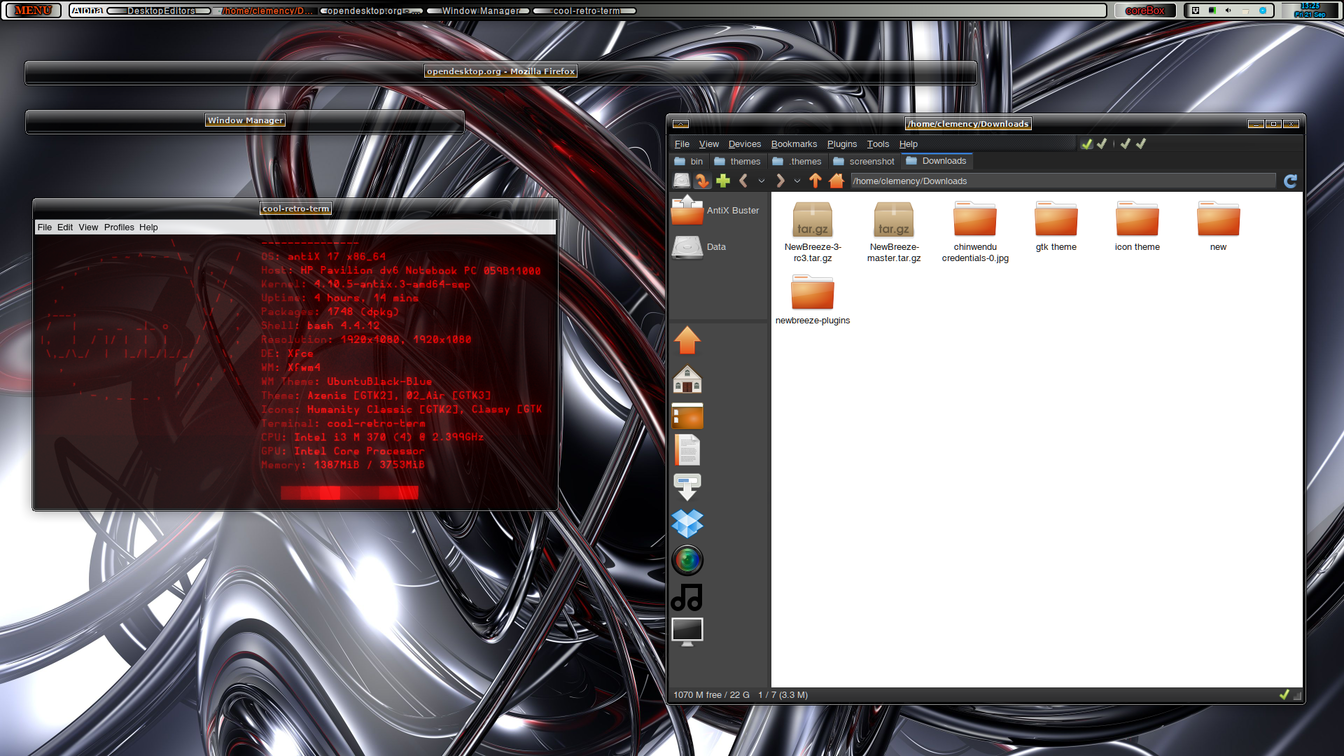Go to home folder via toolbar house icon

point(837,181)
